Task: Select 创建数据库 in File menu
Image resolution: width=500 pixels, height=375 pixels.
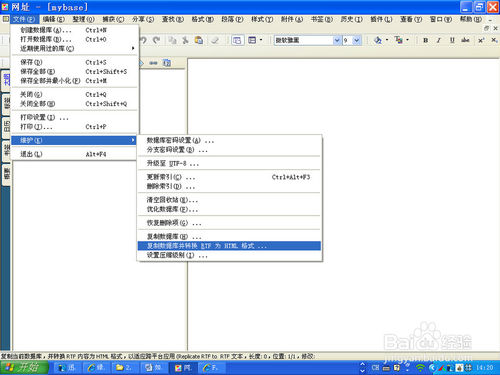Action: [75, 30]
